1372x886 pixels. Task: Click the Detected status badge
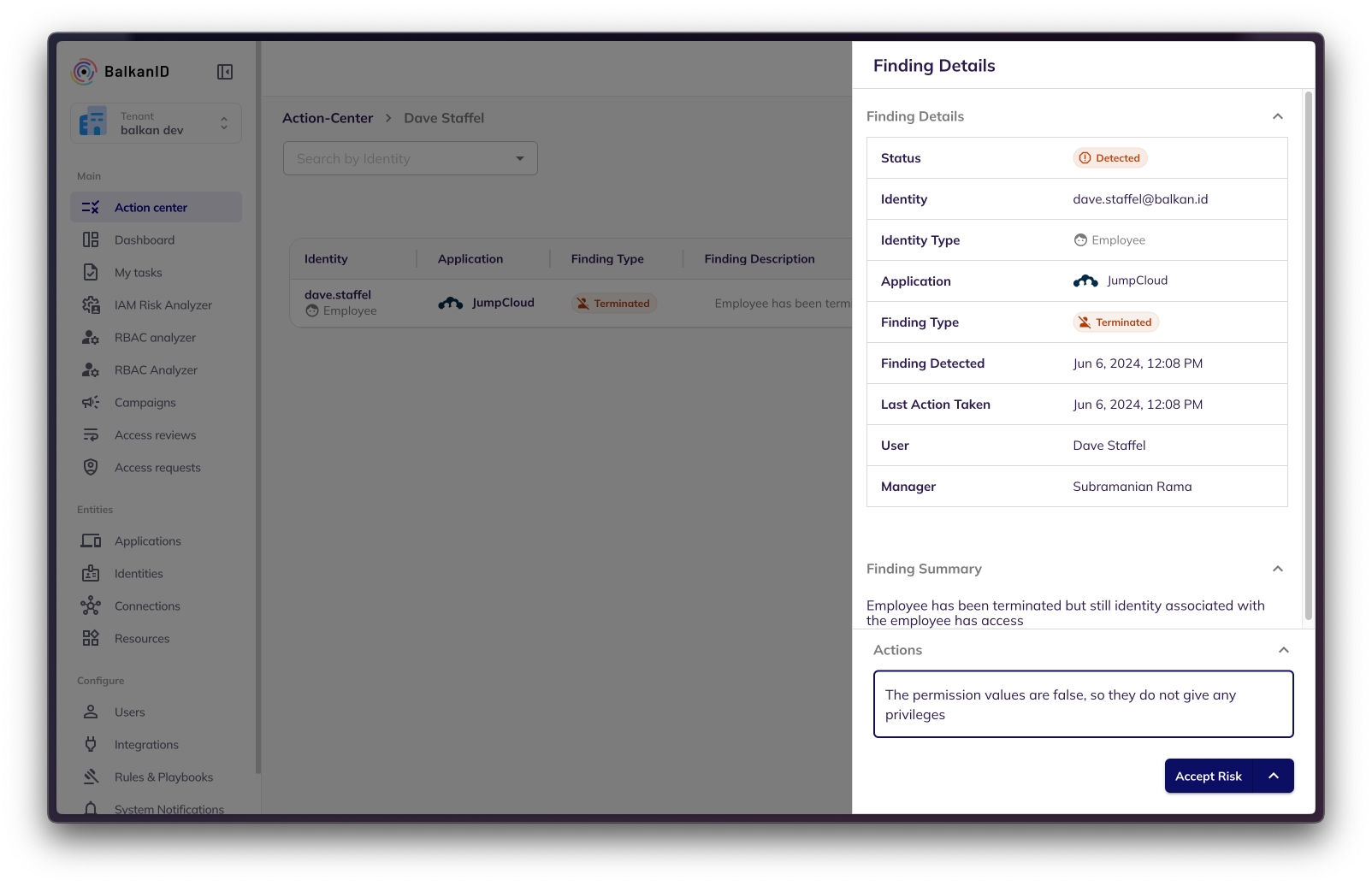tap(1110, 158)
